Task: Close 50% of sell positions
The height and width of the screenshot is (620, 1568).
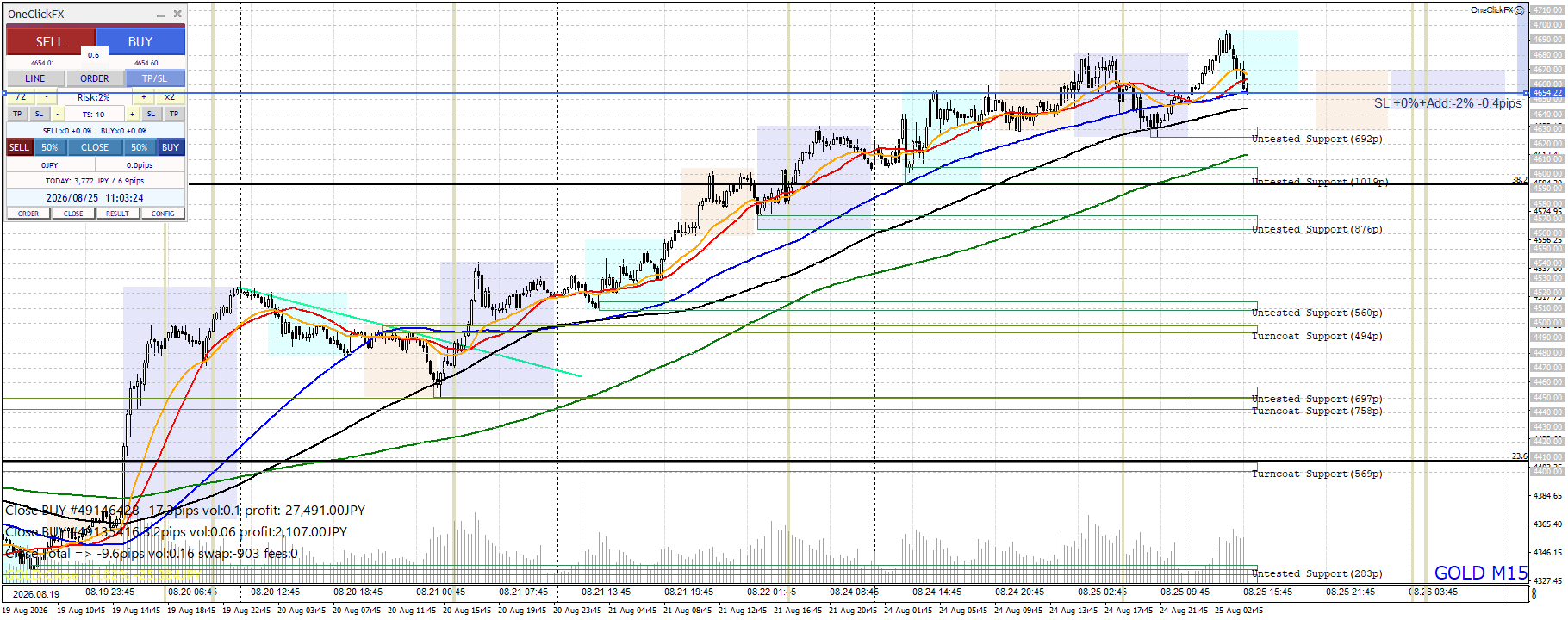Action: [x=50, y=147]
